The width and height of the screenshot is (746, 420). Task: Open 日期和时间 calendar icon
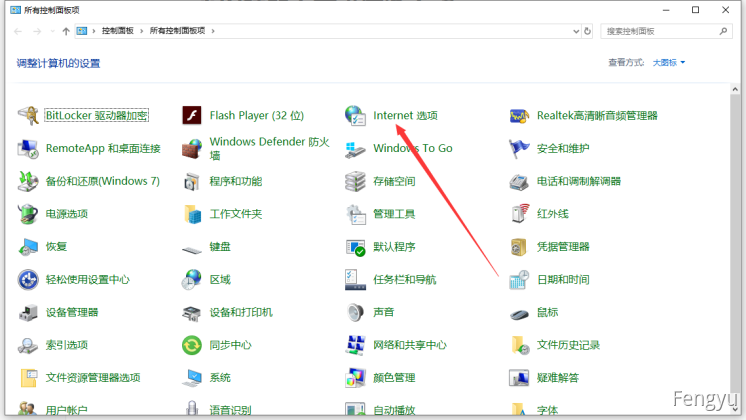coord(519,280)
